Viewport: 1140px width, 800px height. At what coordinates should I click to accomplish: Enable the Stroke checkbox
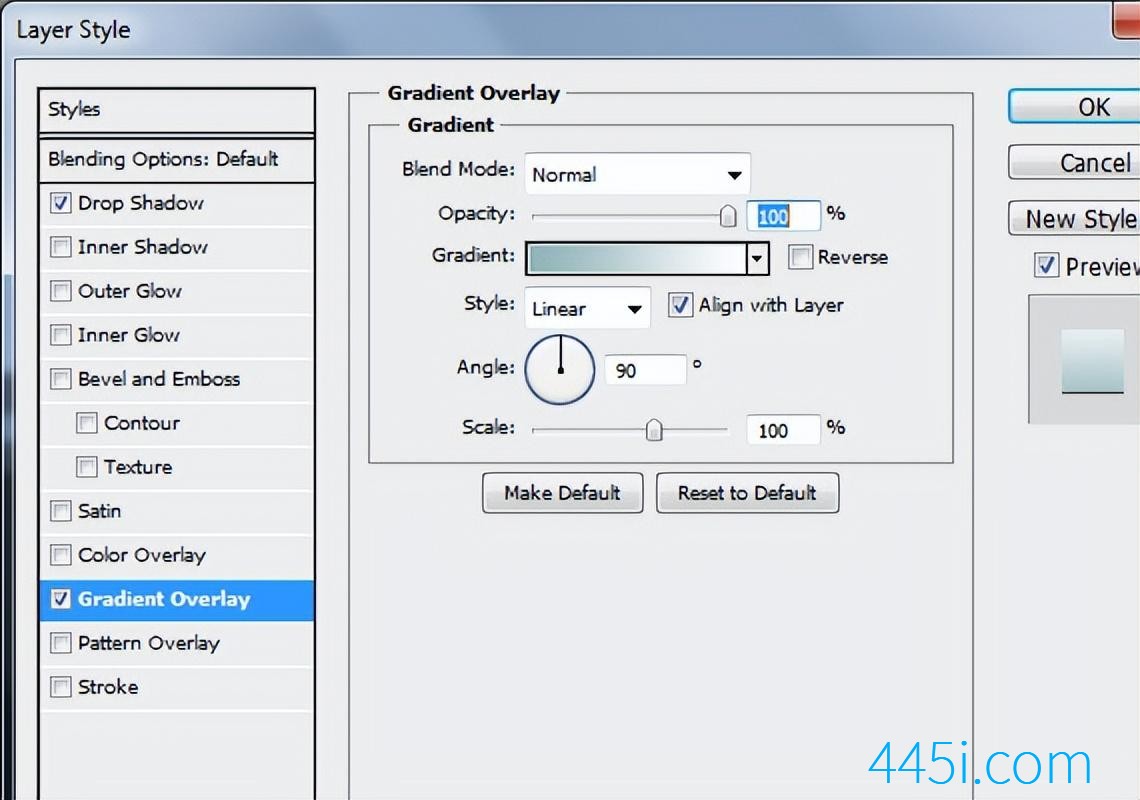coord(61,687)
